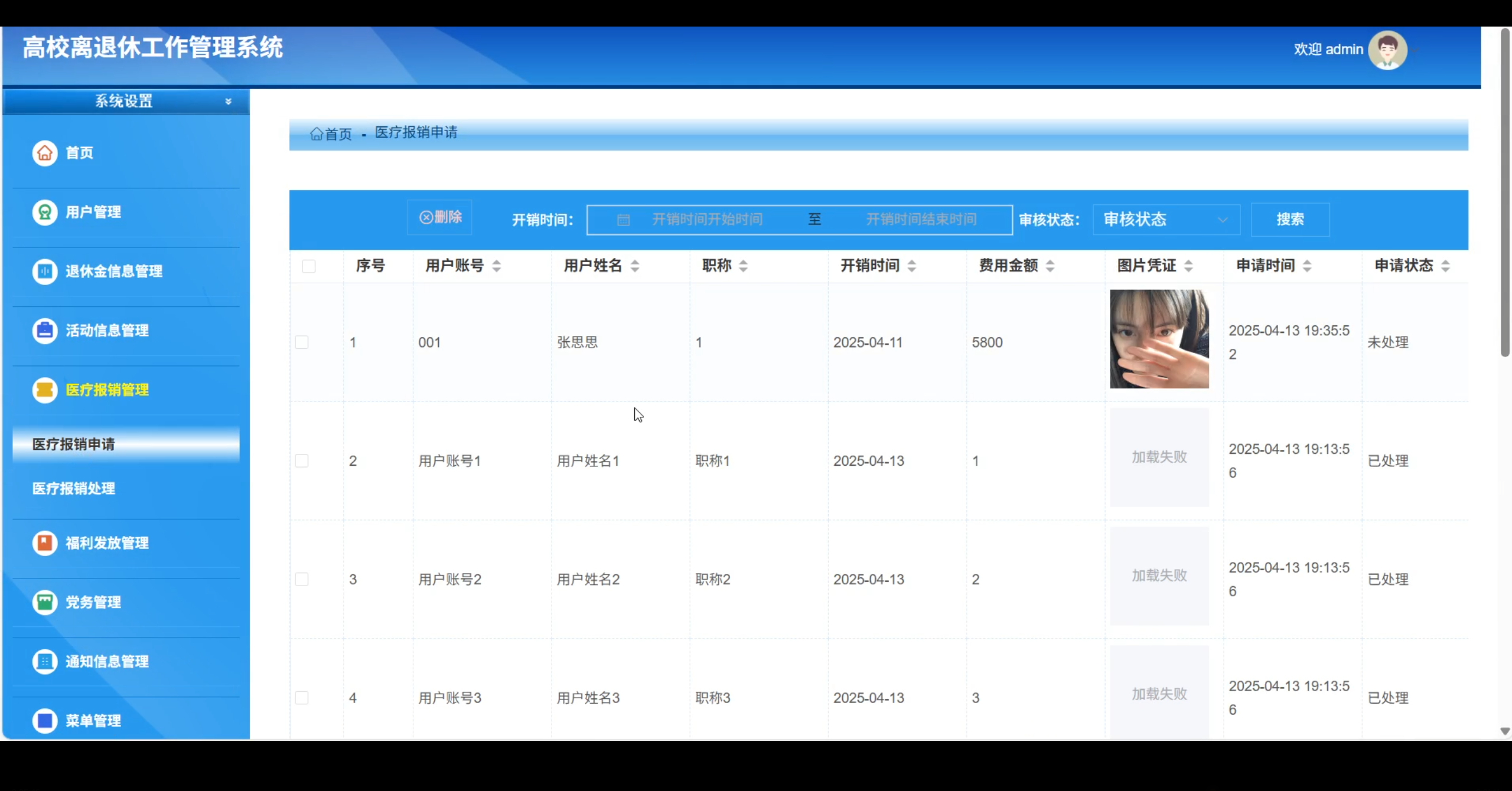Image resolution: width=1512 pixels, height=791 pixels.
Task: Switch to 医疗报销处理 page
Action: pos(73,488)
